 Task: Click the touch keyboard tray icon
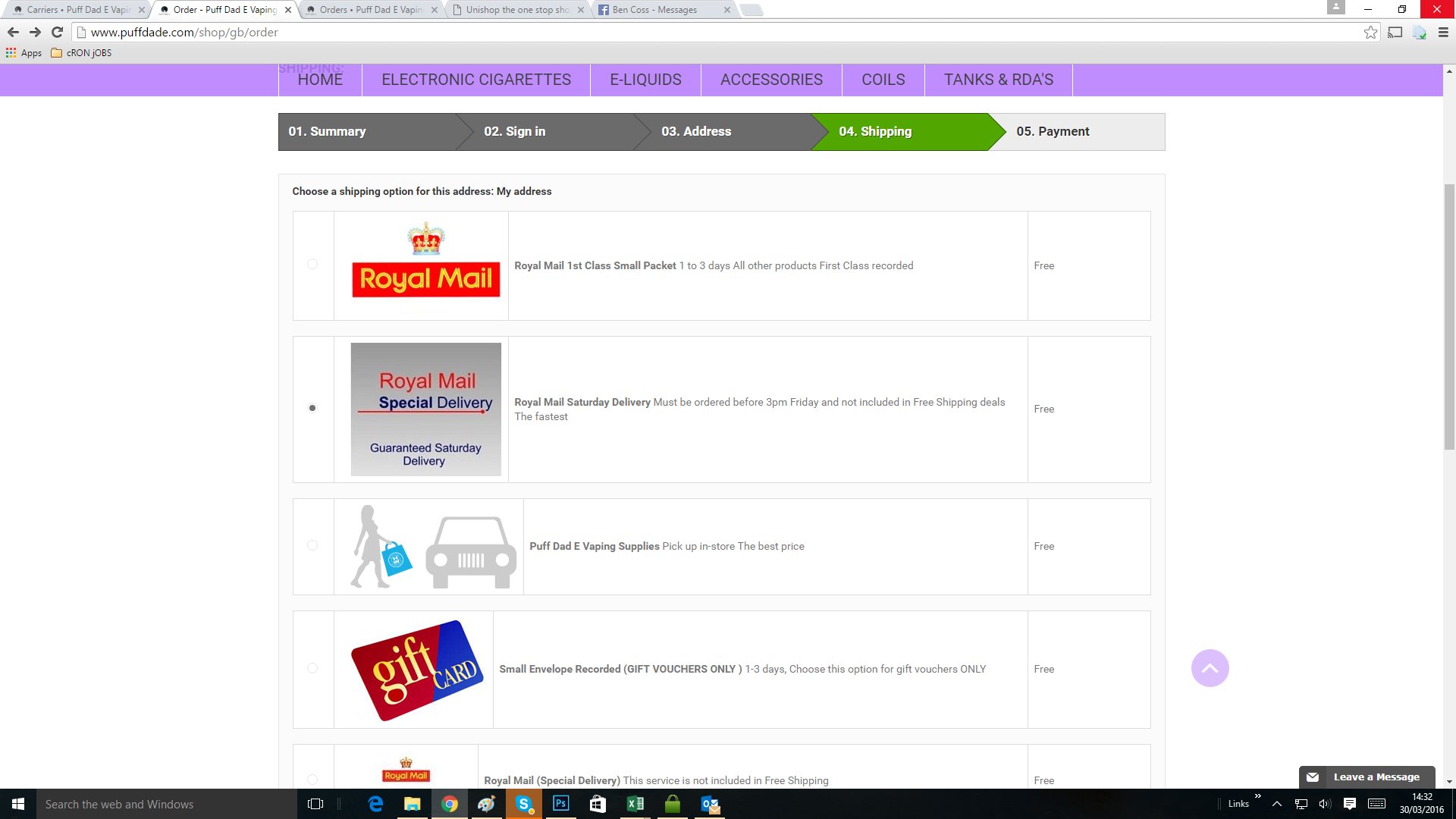click(x=1376, y=804)
